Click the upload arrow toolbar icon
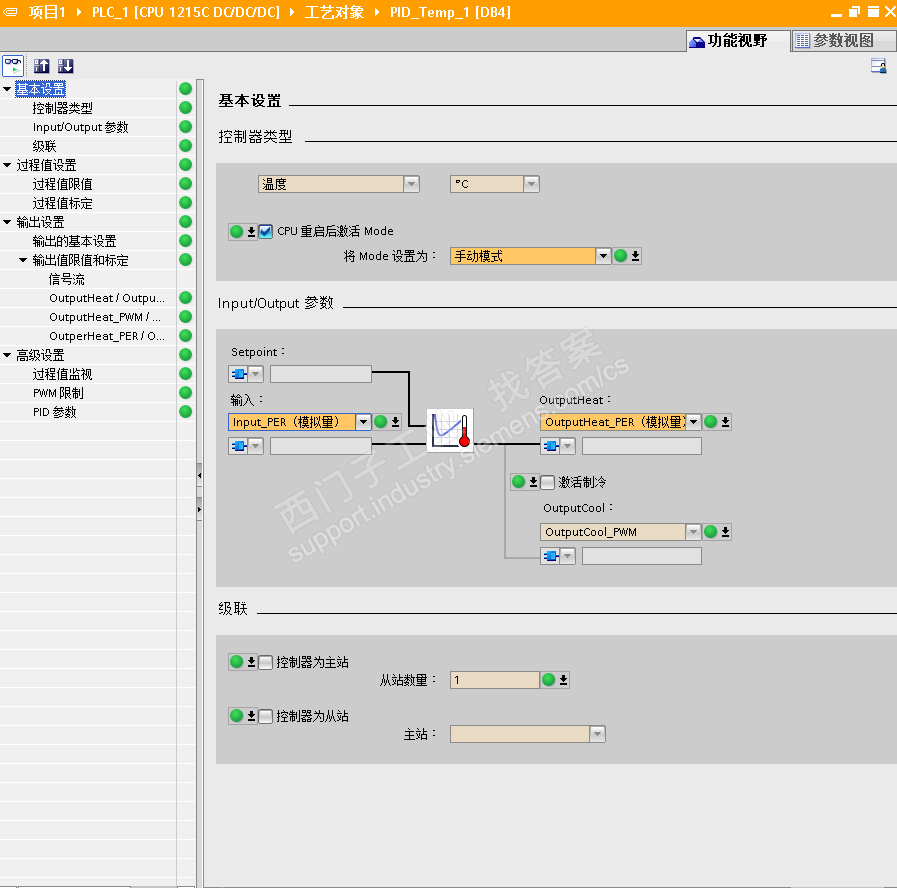This screenshot has height=888, width=897. (x=41, y=66)
